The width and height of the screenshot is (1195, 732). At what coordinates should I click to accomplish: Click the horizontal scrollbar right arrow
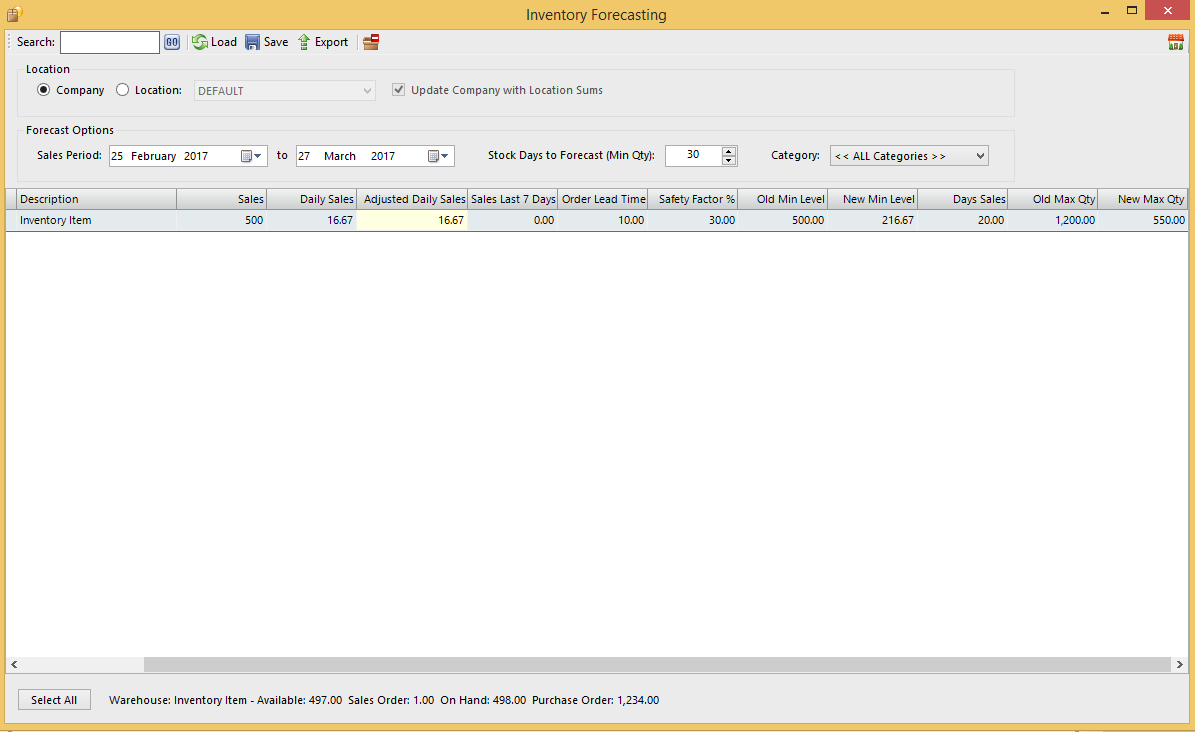click(x=1180, y=665)
